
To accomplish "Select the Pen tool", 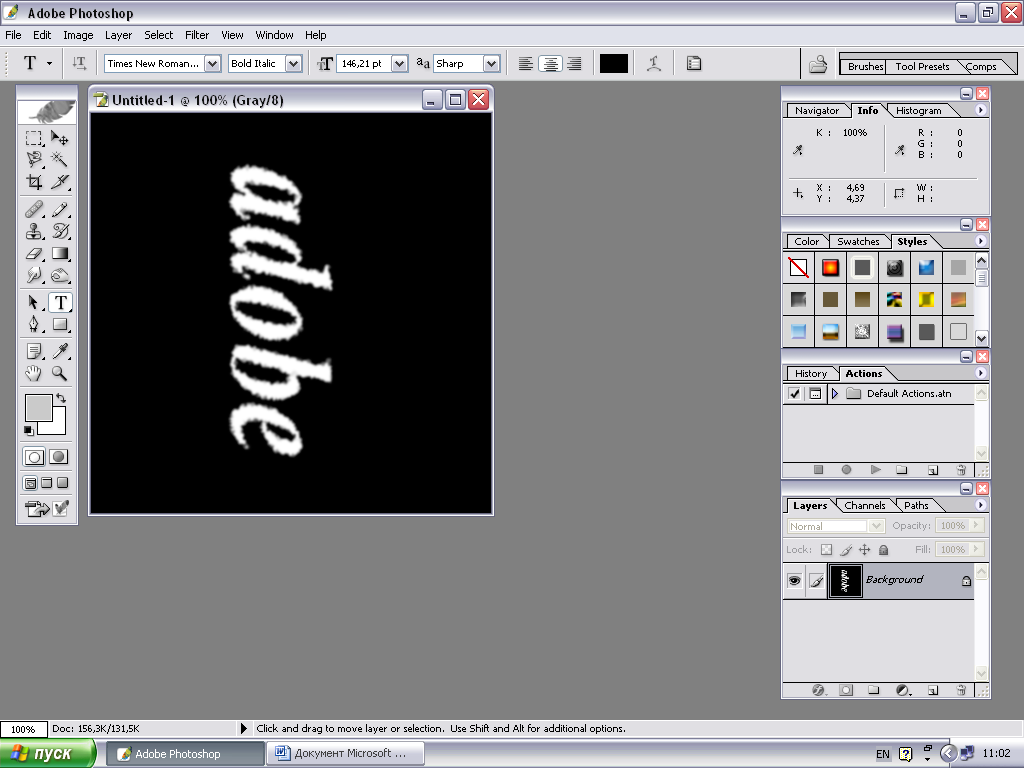I will 34,325.
